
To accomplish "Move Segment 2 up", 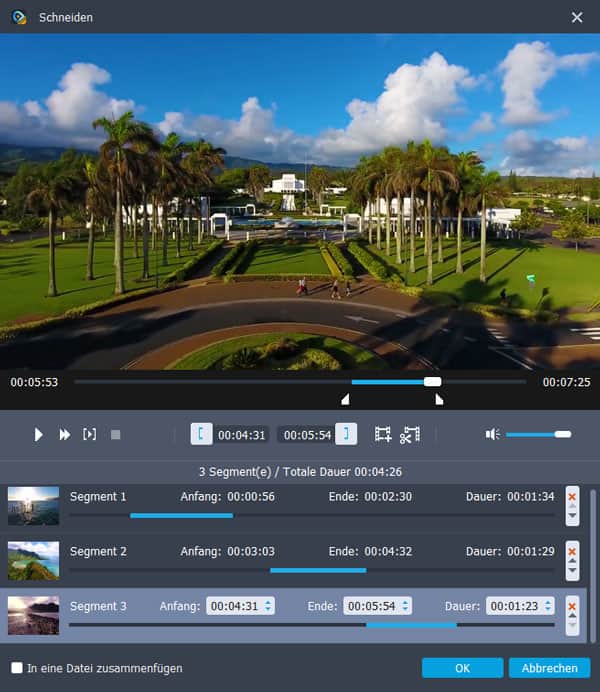I will coord(572,561).
